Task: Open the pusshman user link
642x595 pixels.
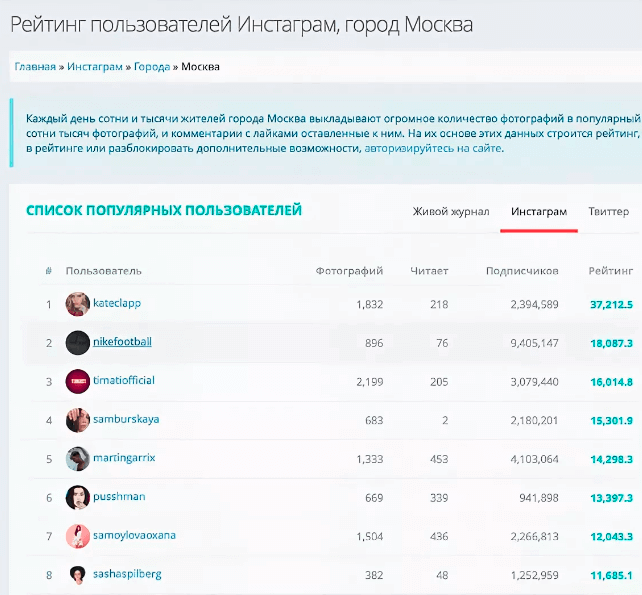Action: (x=119, y=497)
